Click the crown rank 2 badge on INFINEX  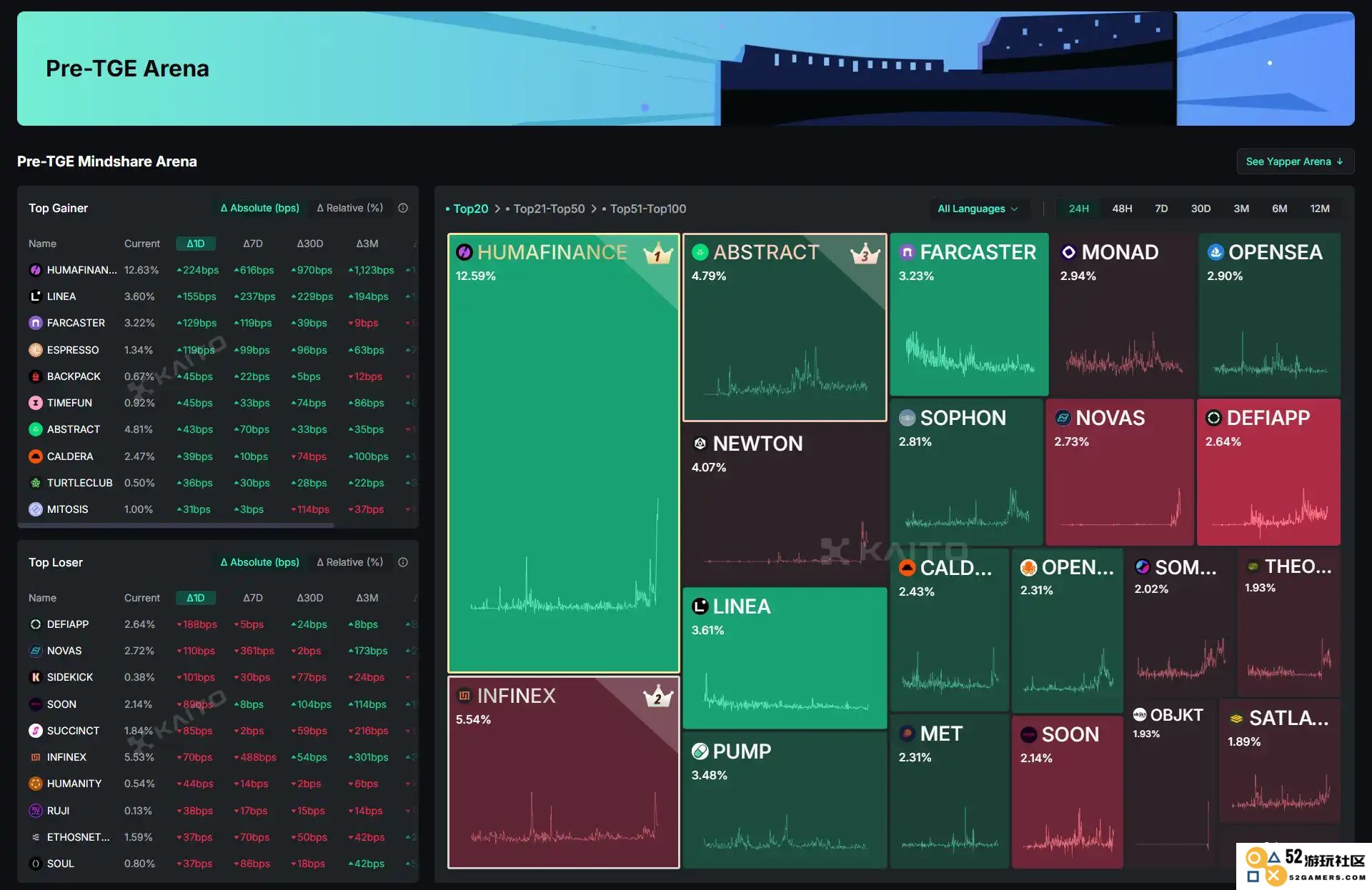click(658, 696)
